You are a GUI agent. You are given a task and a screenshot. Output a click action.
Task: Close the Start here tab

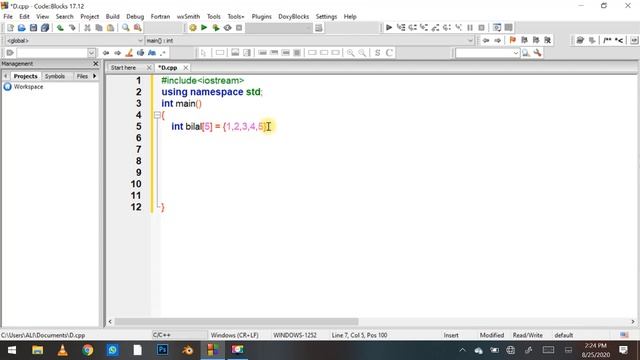click(149, 67)
